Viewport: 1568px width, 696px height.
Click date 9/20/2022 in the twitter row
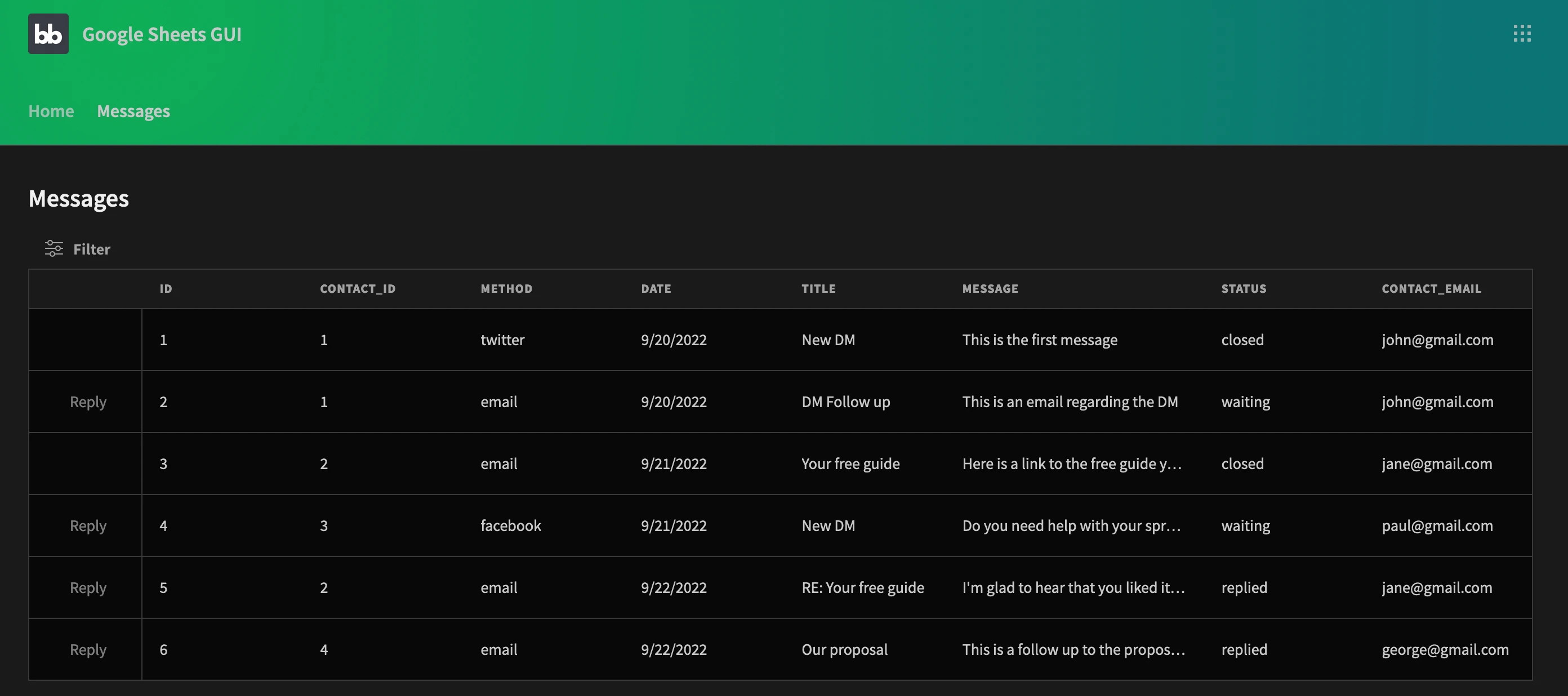[x=673, y=340]
